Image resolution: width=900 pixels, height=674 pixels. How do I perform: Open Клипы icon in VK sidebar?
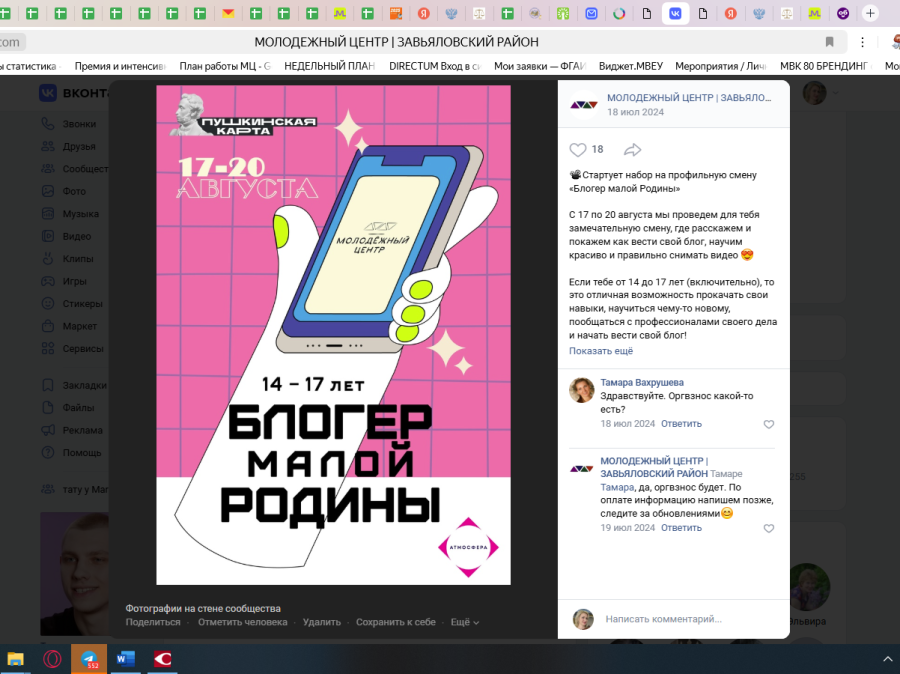coord(48,258)
